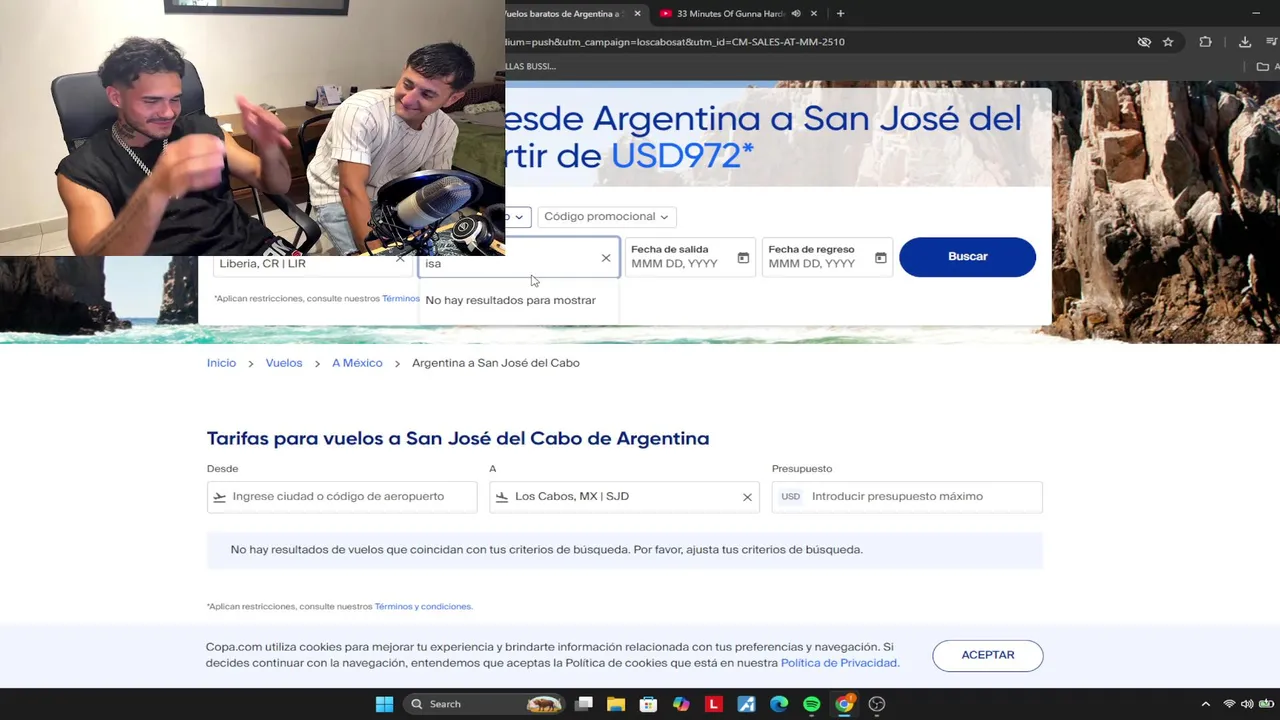The width and height of the screenshot is (1280, 720).
Task: Click the landing plane icon in A field
Action: tap(502, 497)
